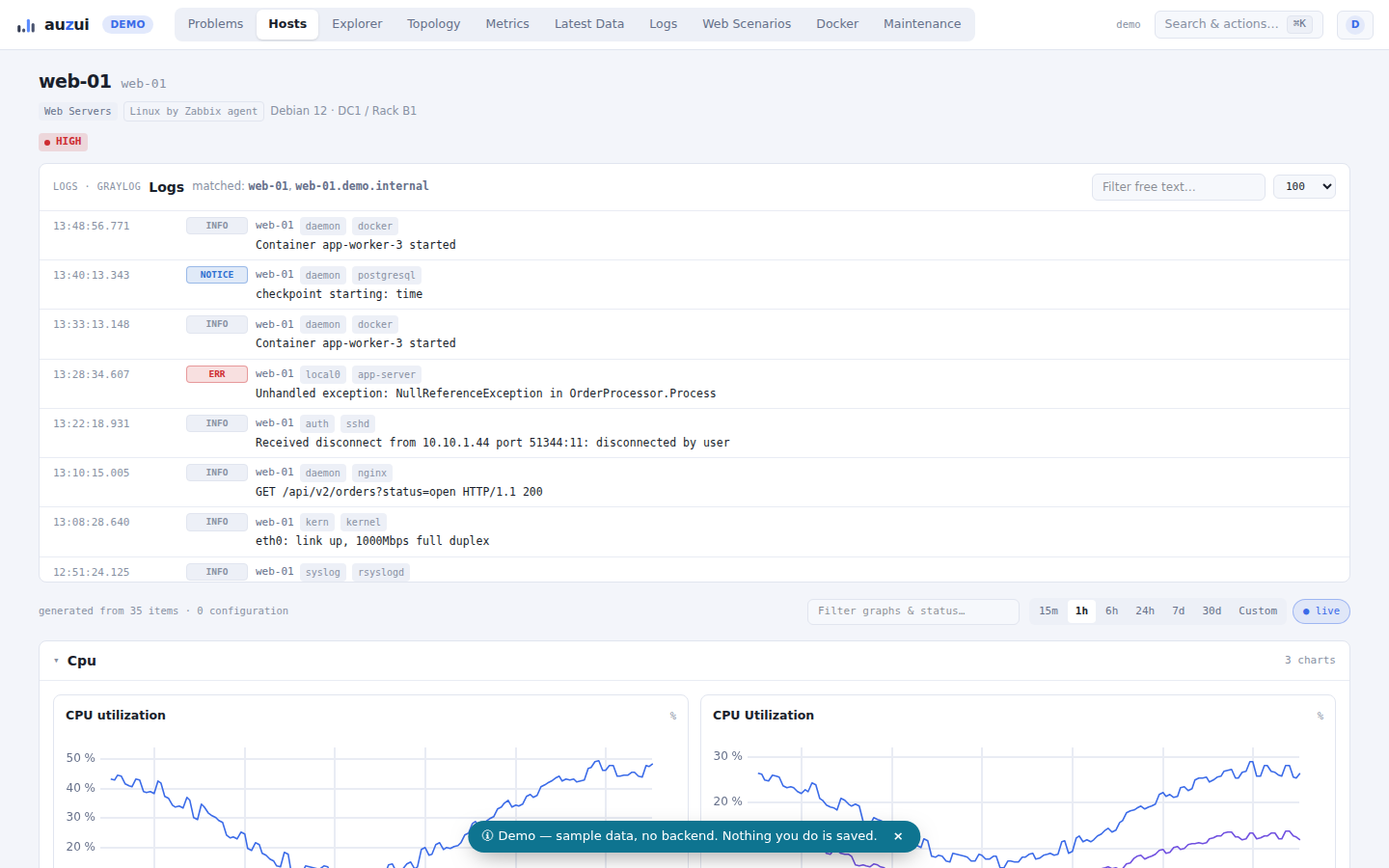Image resolution: width=1389 pixels, height=868 pixels.
Task: Dismiss the demo sample data banner
Action: tap(898, 836)
